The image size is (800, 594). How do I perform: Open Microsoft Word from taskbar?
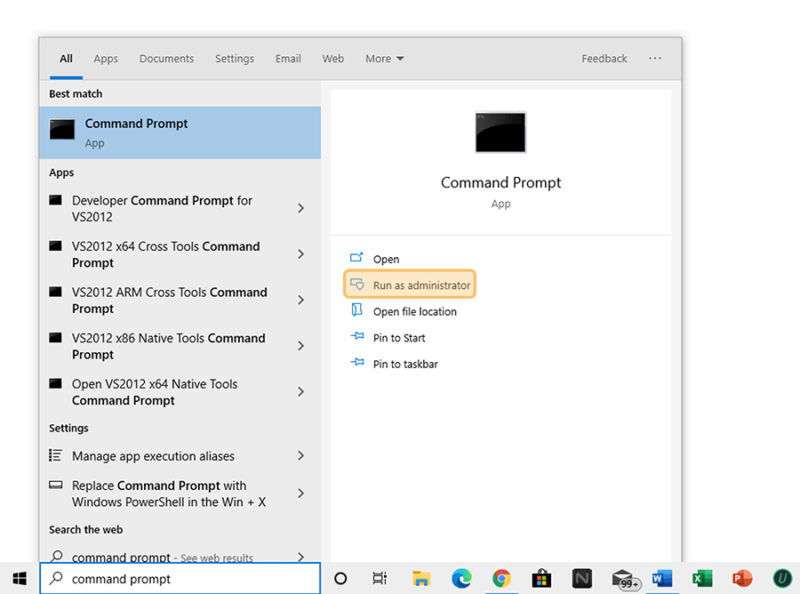[662, 578]
